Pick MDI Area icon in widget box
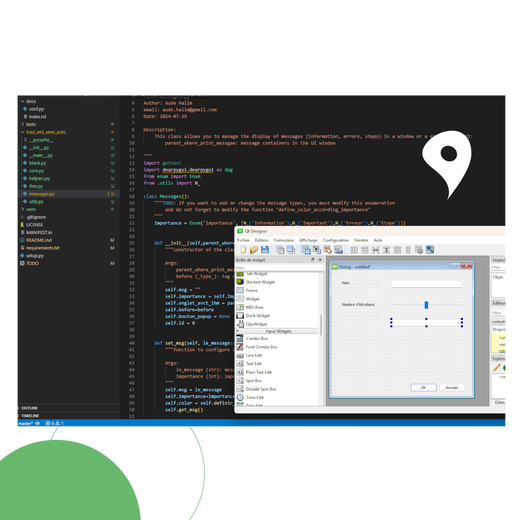Viewport: 520px width, 520px height. [x=240, y=307]
